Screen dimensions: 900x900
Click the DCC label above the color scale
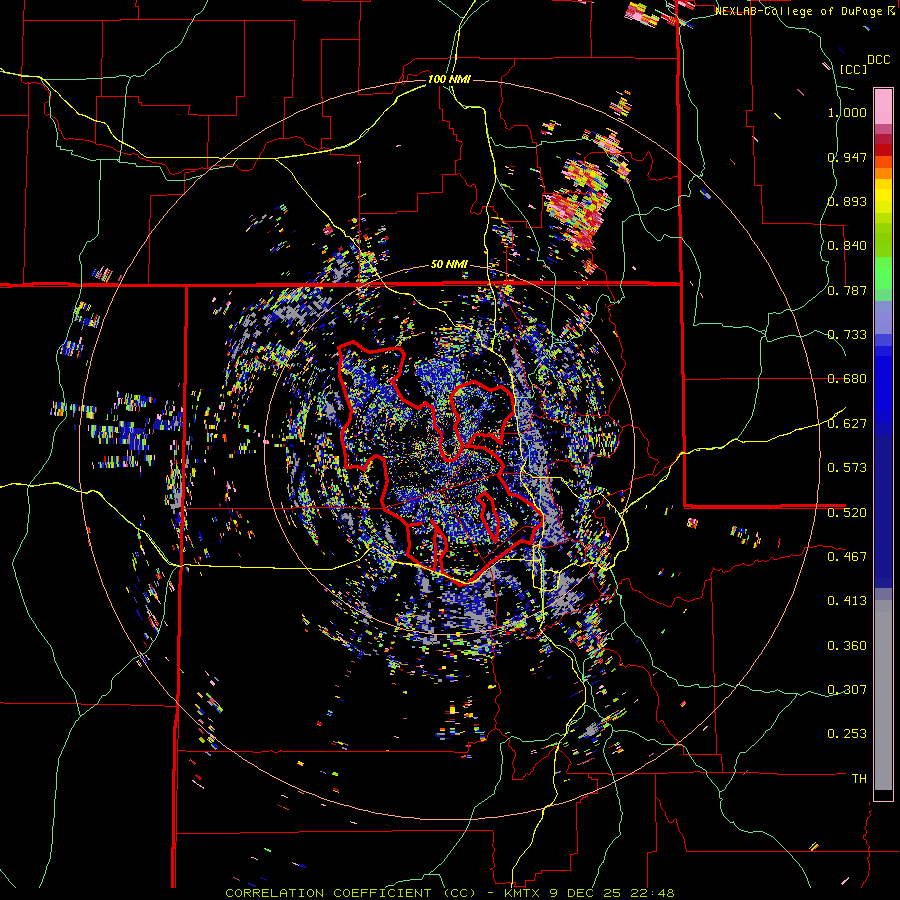pyautogui.click(x=879, y=60)
